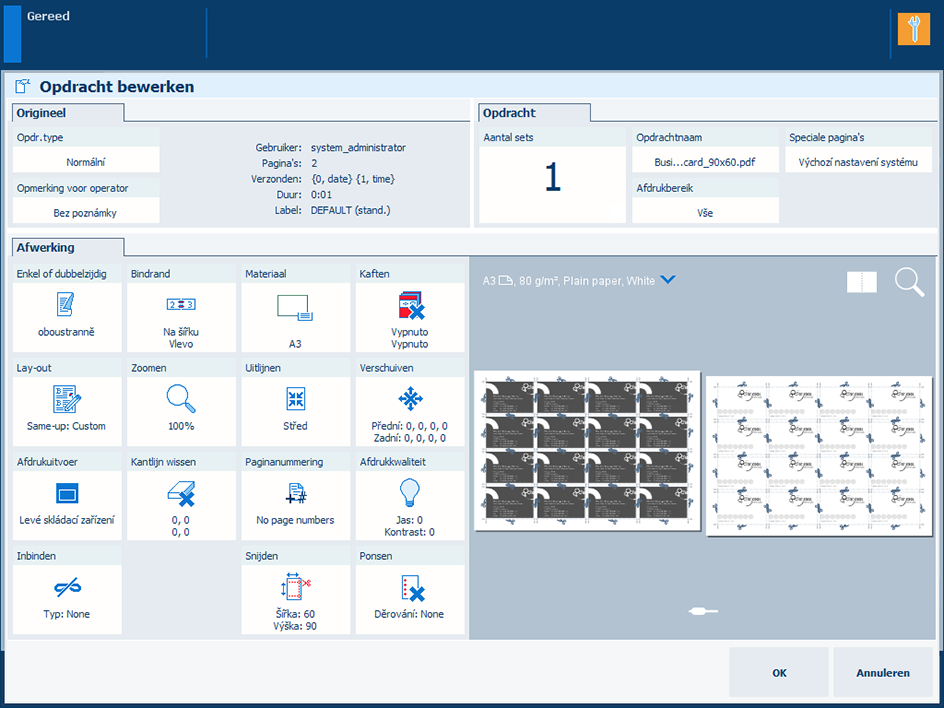Toggle Enkel of dubbelzijdig sides setting
Screen dimensions: 944x708
coord(66,316)
